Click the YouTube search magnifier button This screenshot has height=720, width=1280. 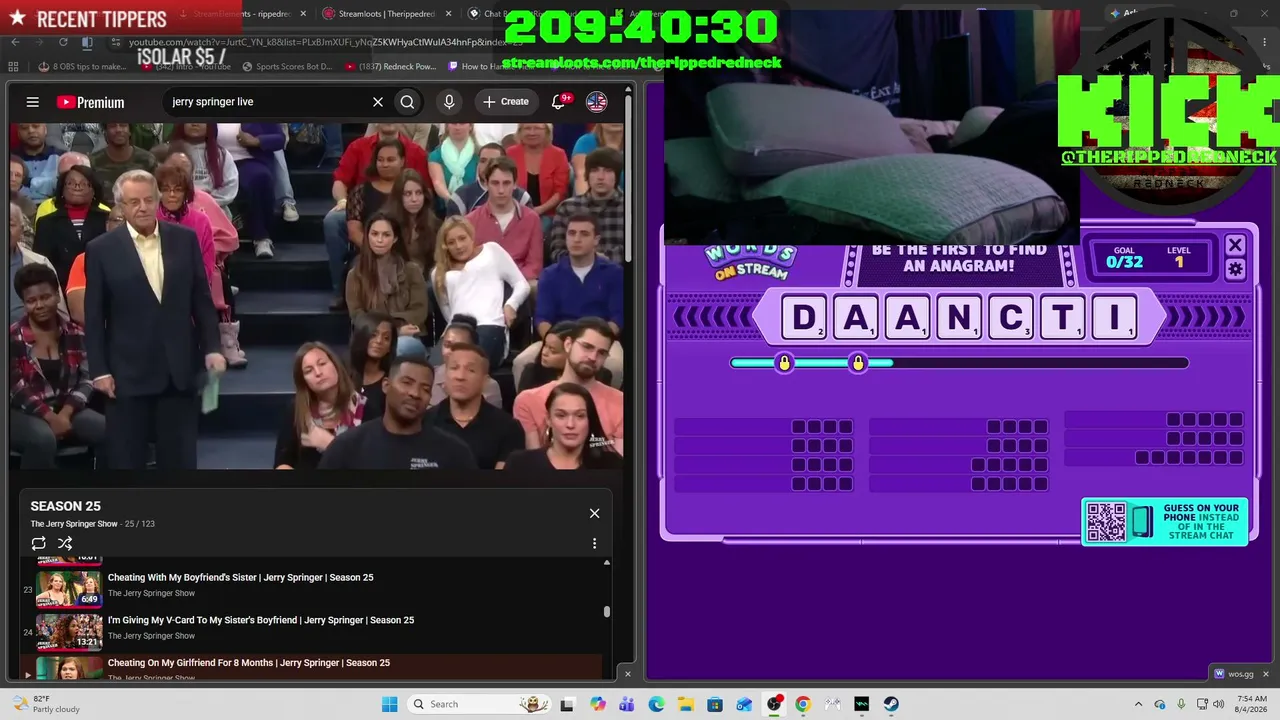coord(407,102)
